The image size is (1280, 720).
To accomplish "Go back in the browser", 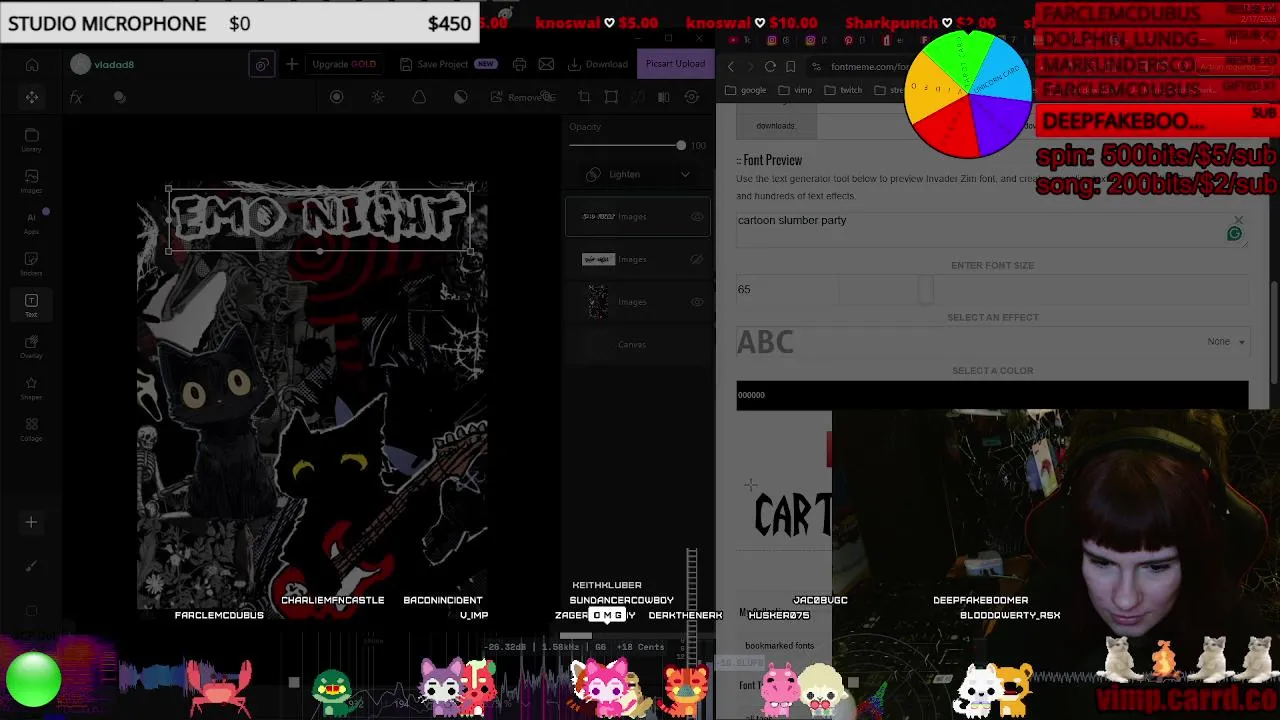I will coord(730,66).
